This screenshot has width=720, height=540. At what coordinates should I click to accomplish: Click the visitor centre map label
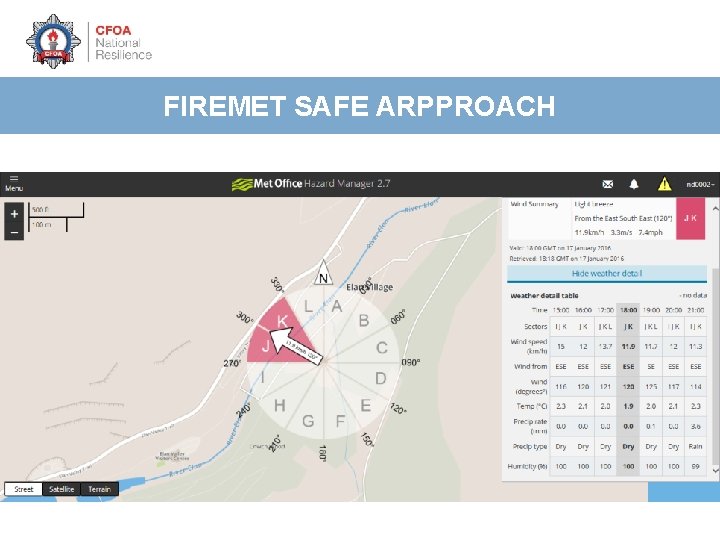click(x=172, y=456)
